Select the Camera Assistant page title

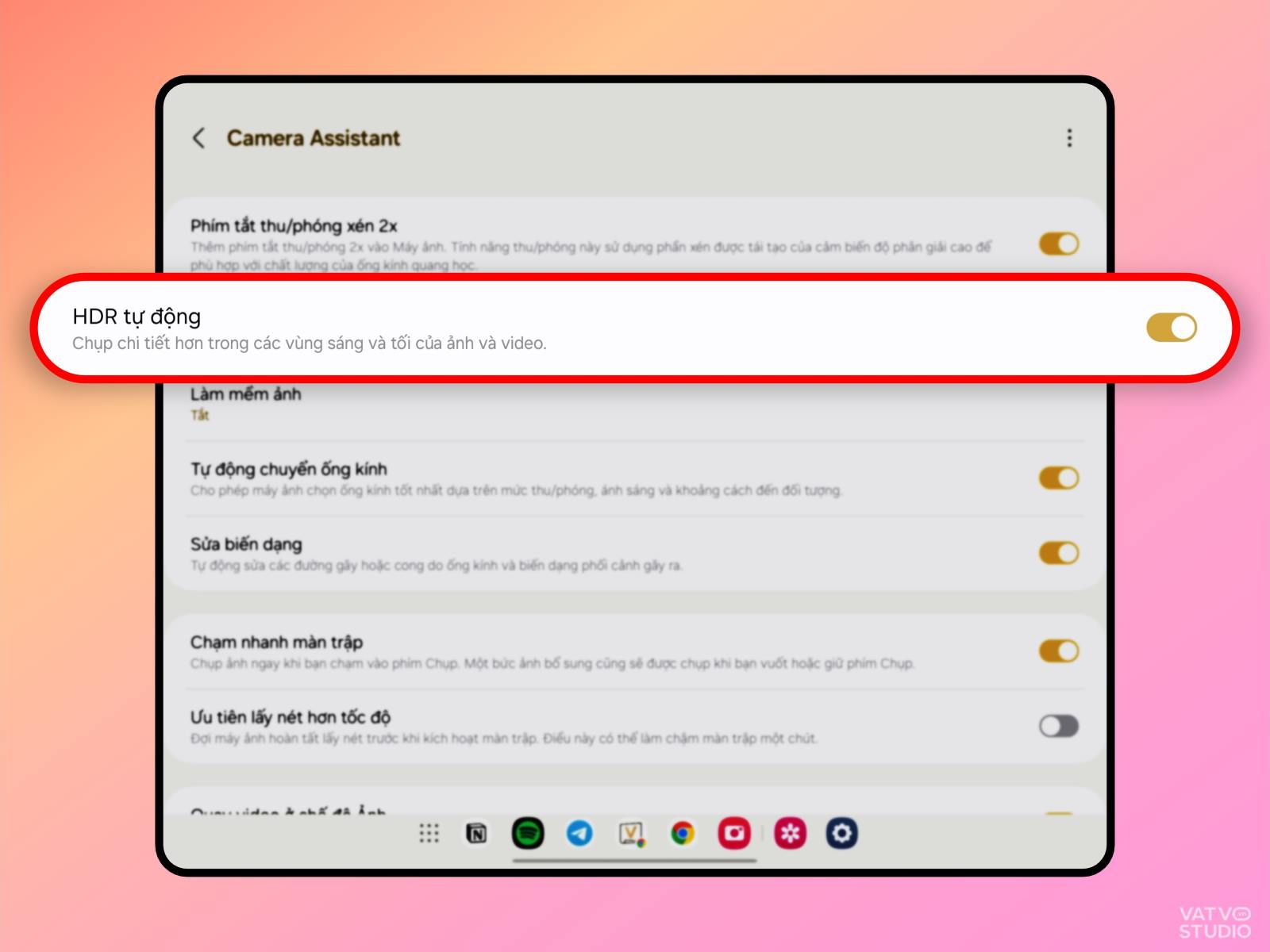pyautogui.click(x=314, y=138)
